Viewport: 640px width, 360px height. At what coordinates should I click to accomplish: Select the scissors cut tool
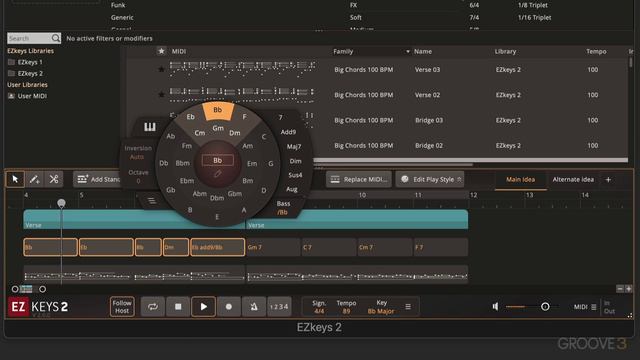53,179
